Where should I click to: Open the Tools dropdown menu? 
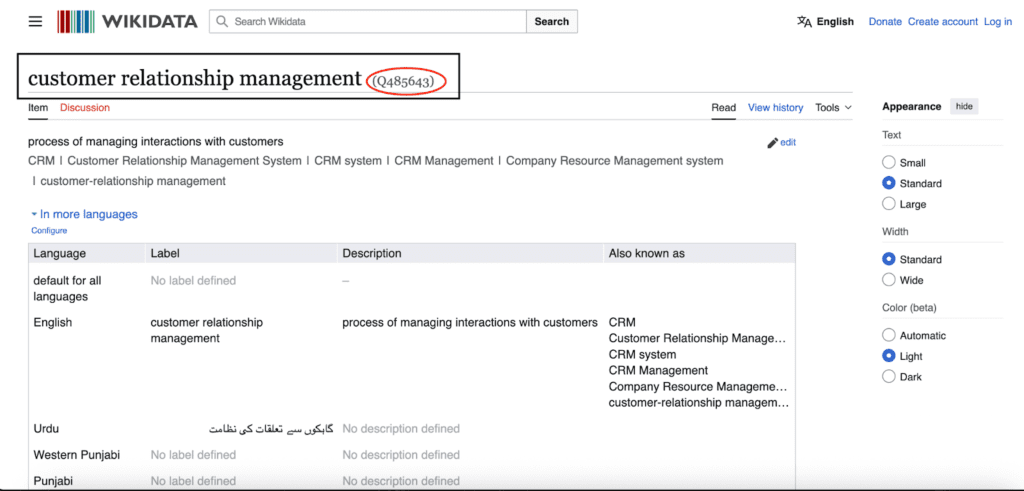(833, 108)
